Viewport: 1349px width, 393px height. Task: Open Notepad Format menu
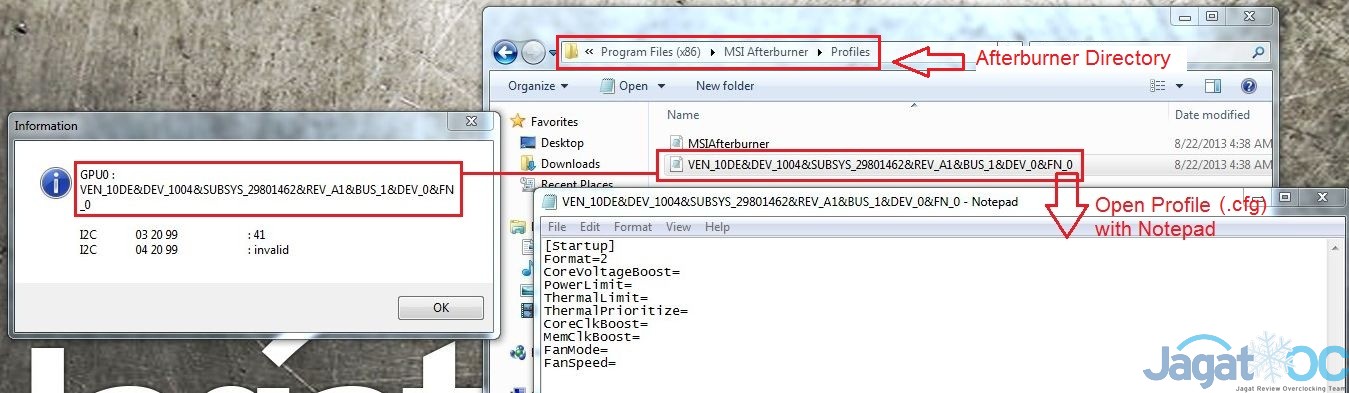point(633,227)
